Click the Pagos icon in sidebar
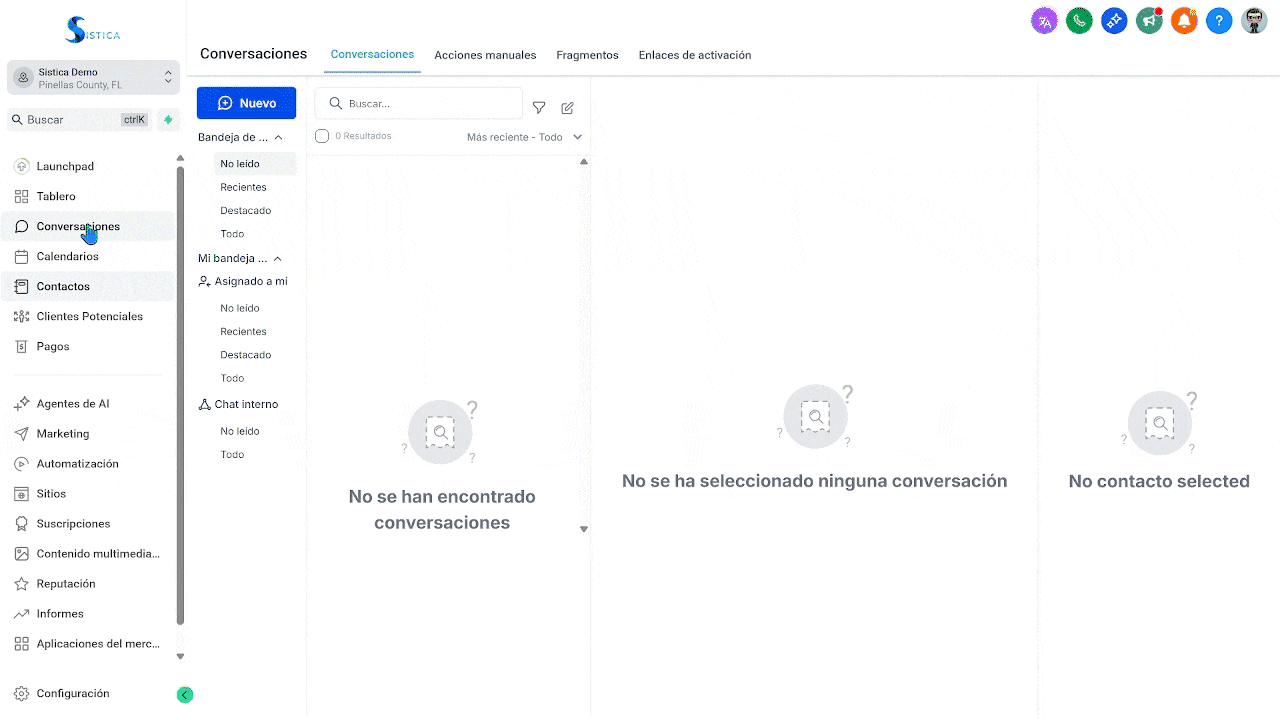Viewport: 1280px width, 720px height. (x=22, y=346)
